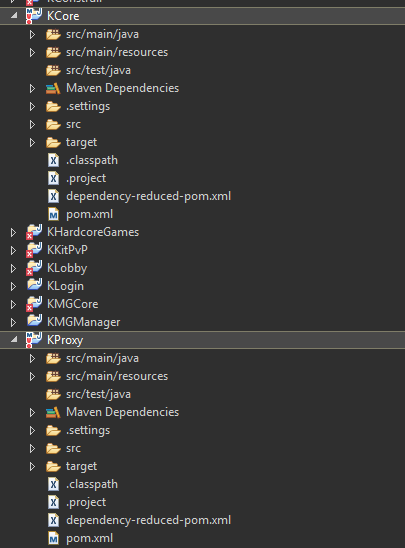Screen dimensions: 405x548
Task: Select src/main/resources under KProxy
Action: [x=117, y=376]
